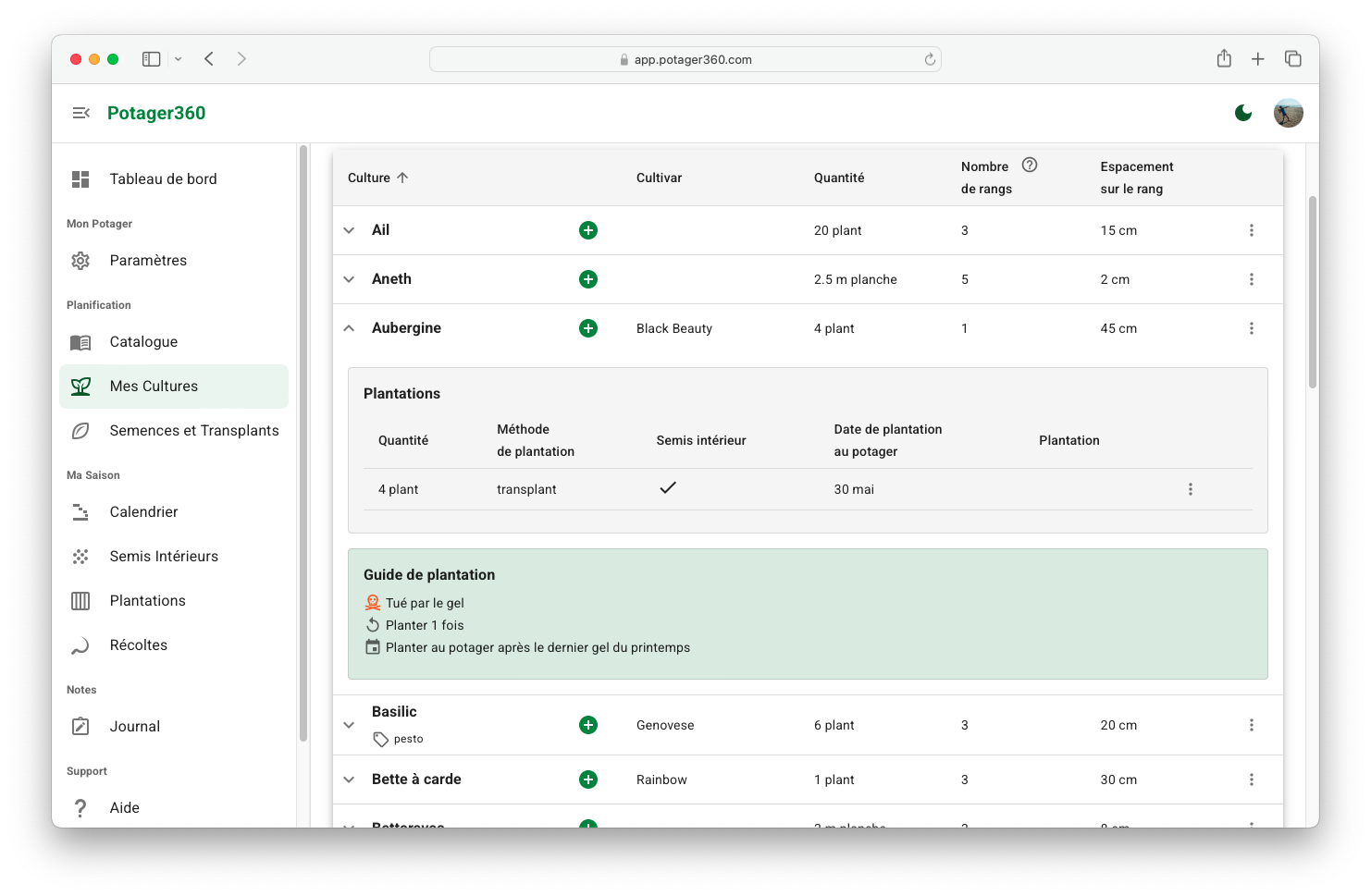1371x896 pixels.
Task: Add a plantation to the Aubergine row
Action: (x=587, y=328)
